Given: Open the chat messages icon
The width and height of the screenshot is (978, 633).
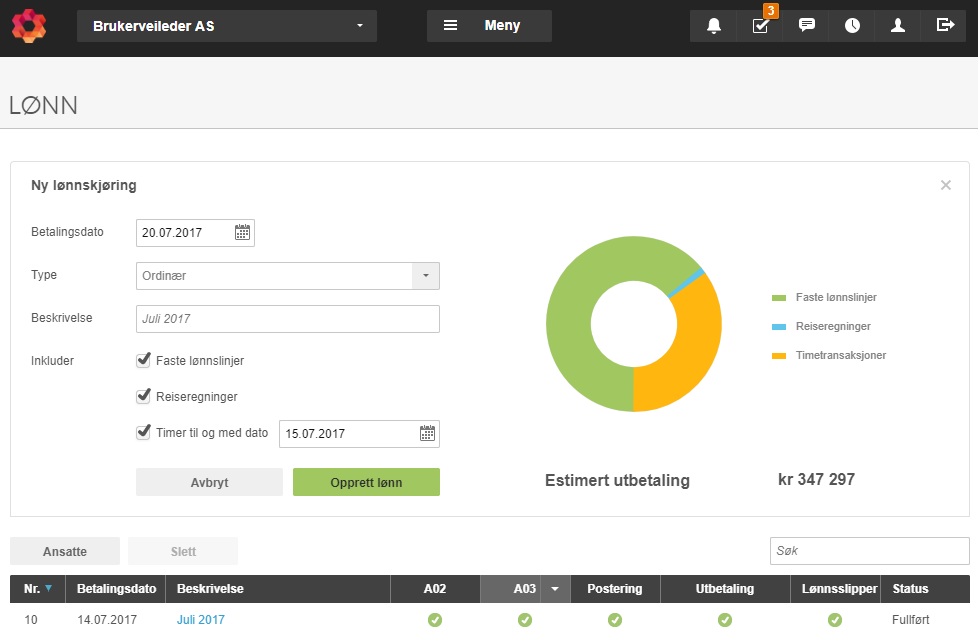Looking at the screenshot, I should 806,26.
